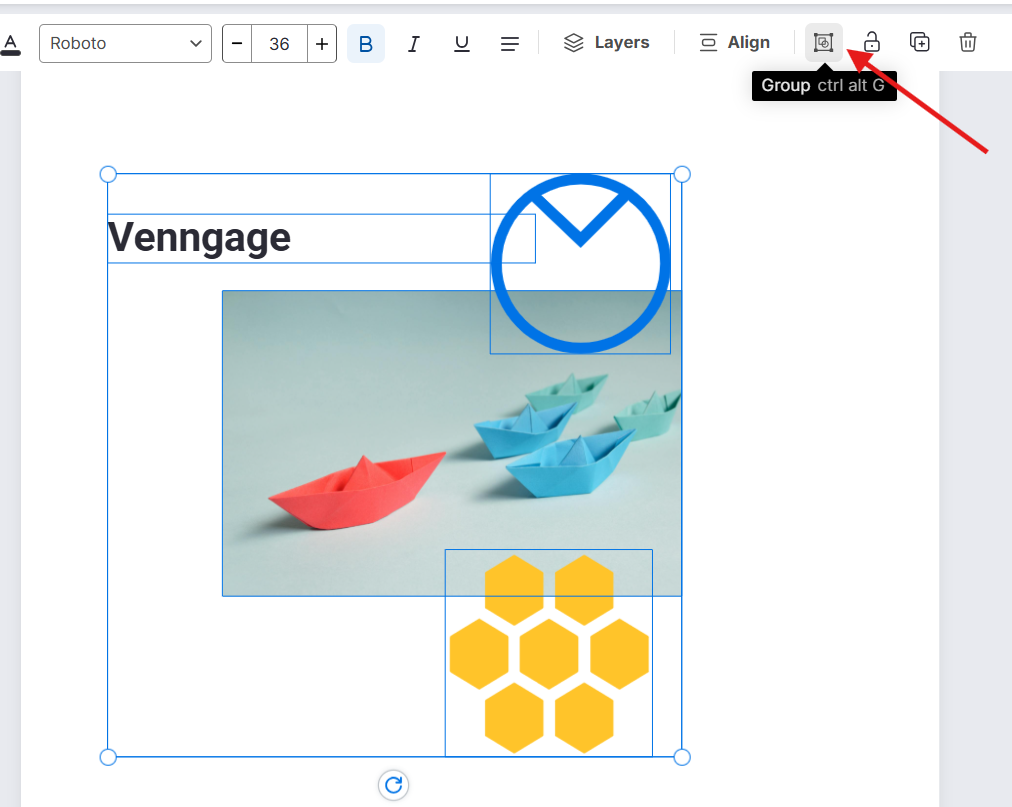Screen dimensions: 1012x807
Task: Decrease font size with minus button
Action: [237, 44]
